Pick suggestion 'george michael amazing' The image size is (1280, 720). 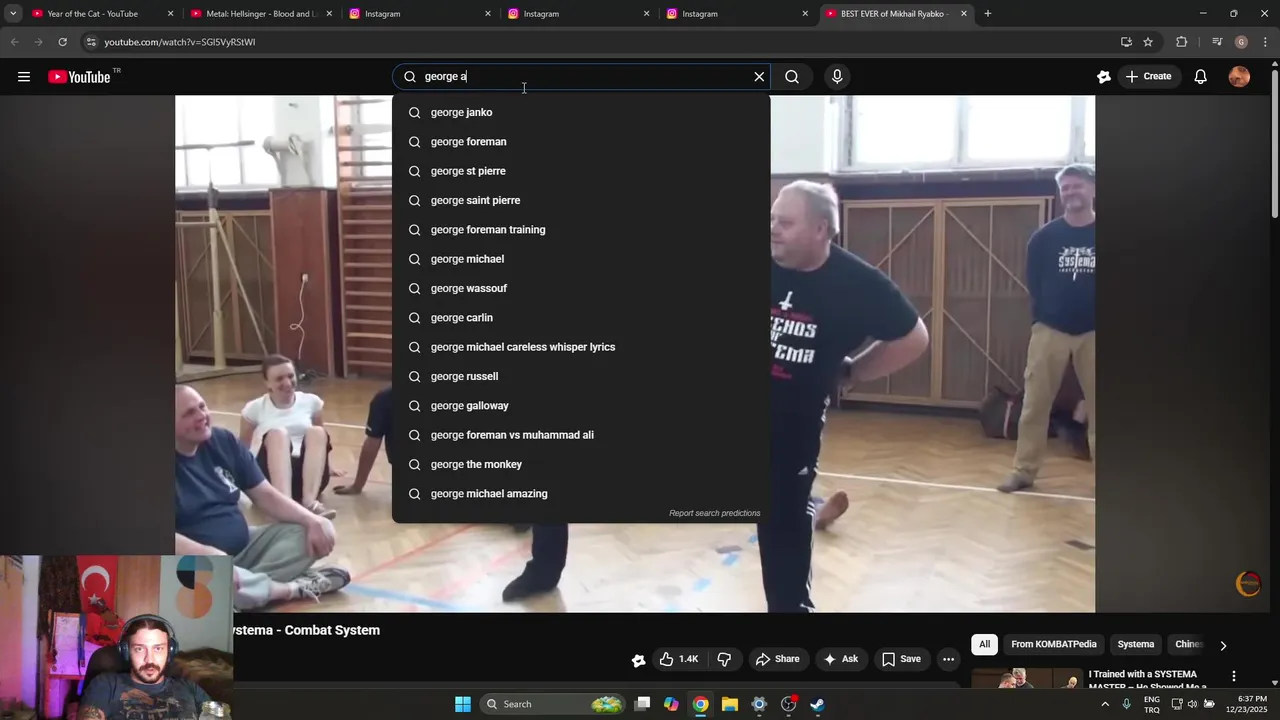pyautogui.click(x=581, y=494)
